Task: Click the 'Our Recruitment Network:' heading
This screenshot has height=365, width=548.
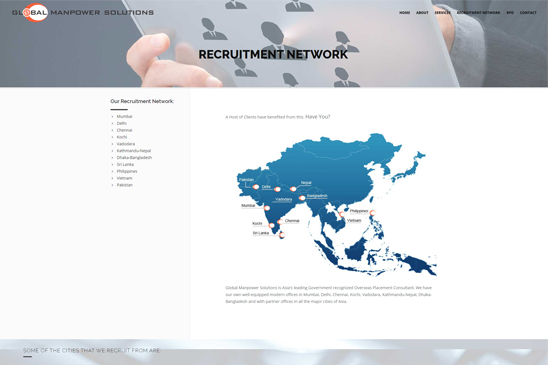Action: coord(142,101)
